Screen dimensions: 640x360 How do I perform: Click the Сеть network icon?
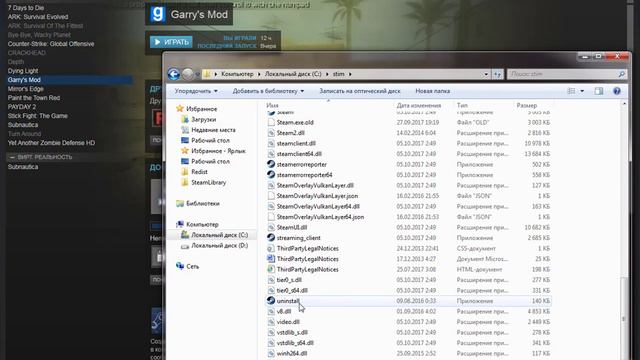(x=180, y=266)
